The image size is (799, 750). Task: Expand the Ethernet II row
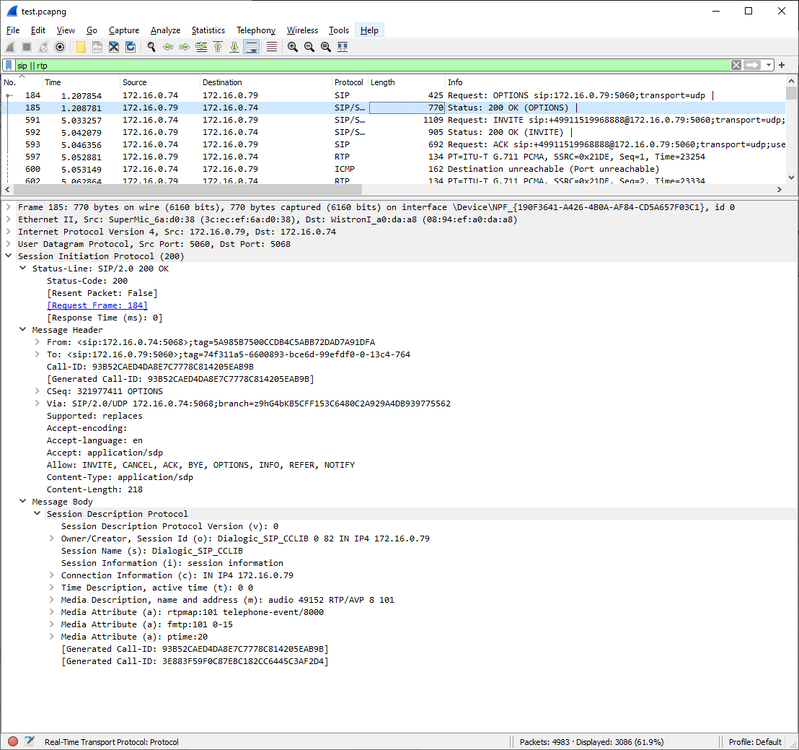[8, 219]
